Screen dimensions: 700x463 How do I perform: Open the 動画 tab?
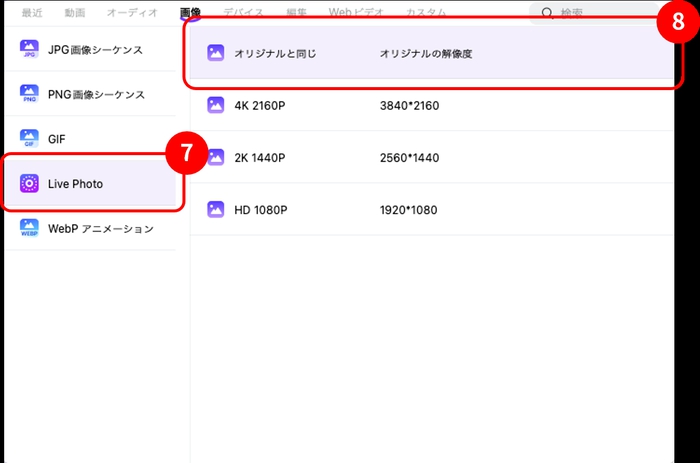click(75, 13)
